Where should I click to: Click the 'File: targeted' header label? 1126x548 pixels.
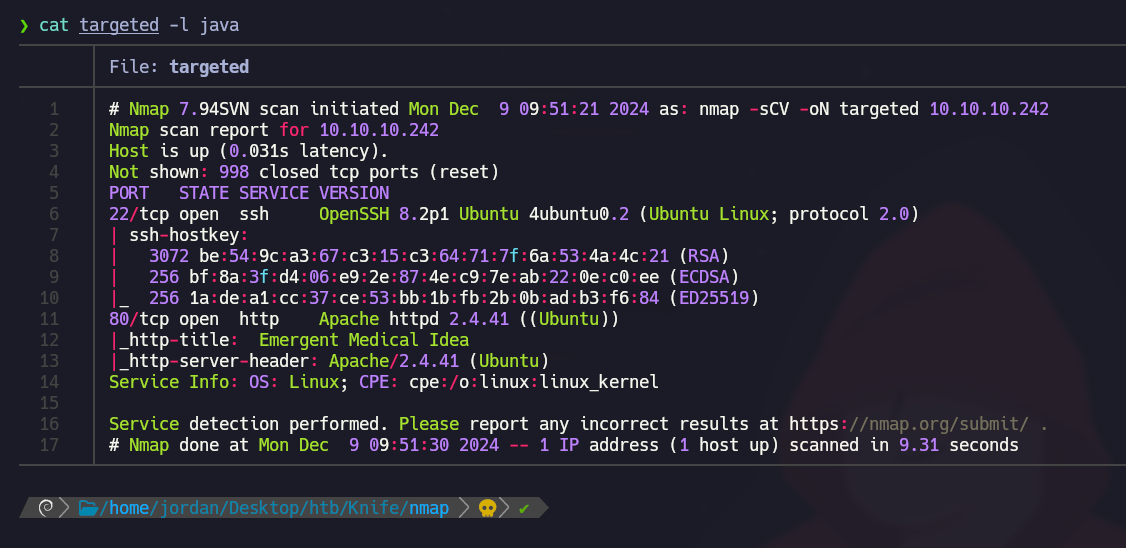coord(179,67)
